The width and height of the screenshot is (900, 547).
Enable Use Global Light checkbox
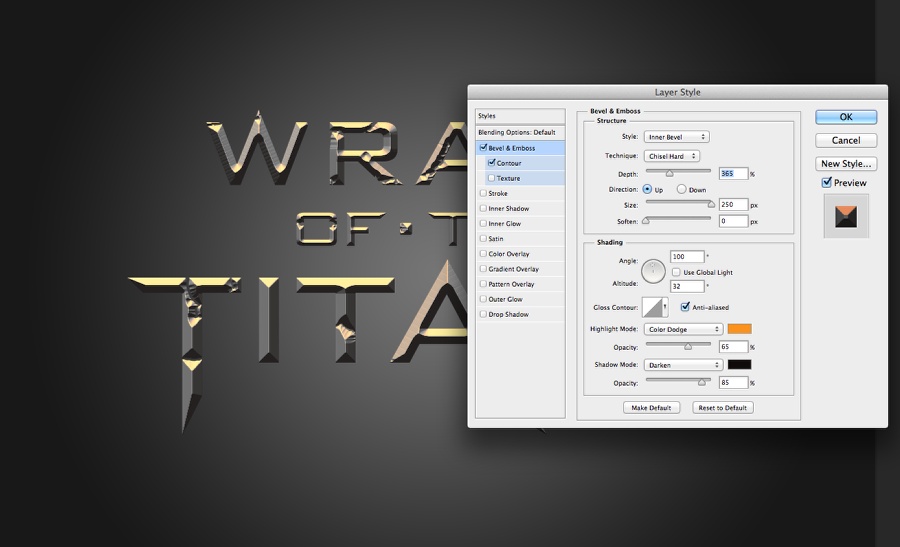(x=676, y=272)
